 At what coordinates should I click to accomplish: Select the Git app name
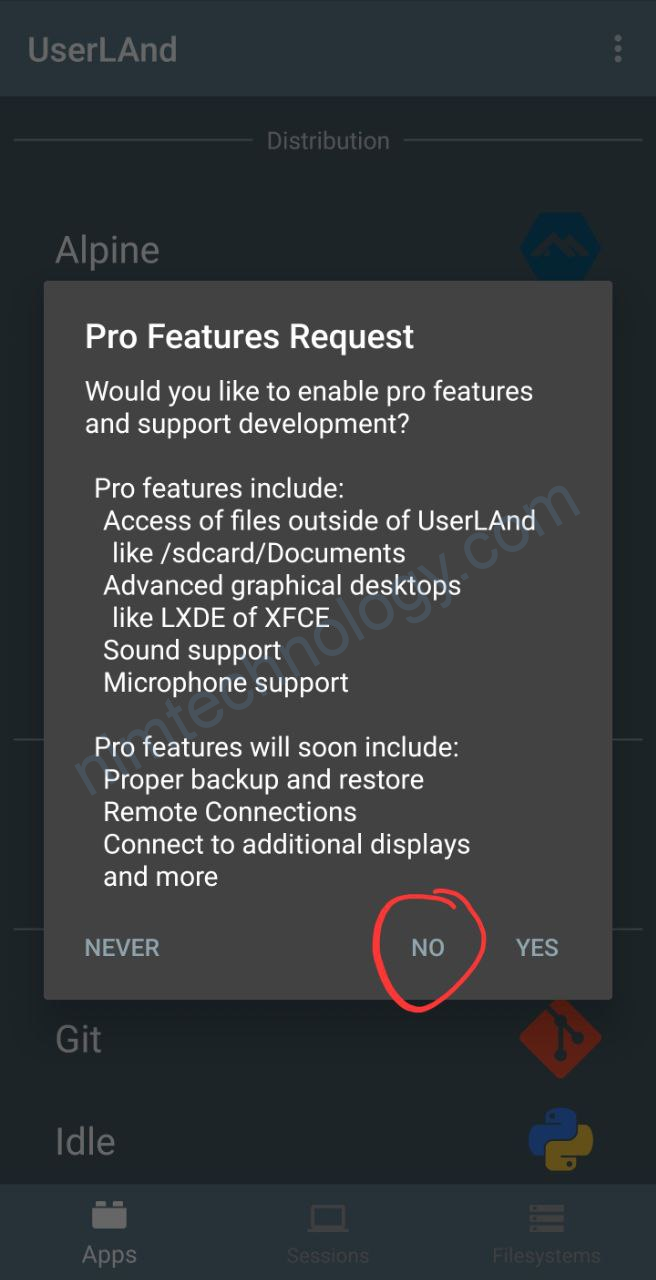[x=78, y=1039]
